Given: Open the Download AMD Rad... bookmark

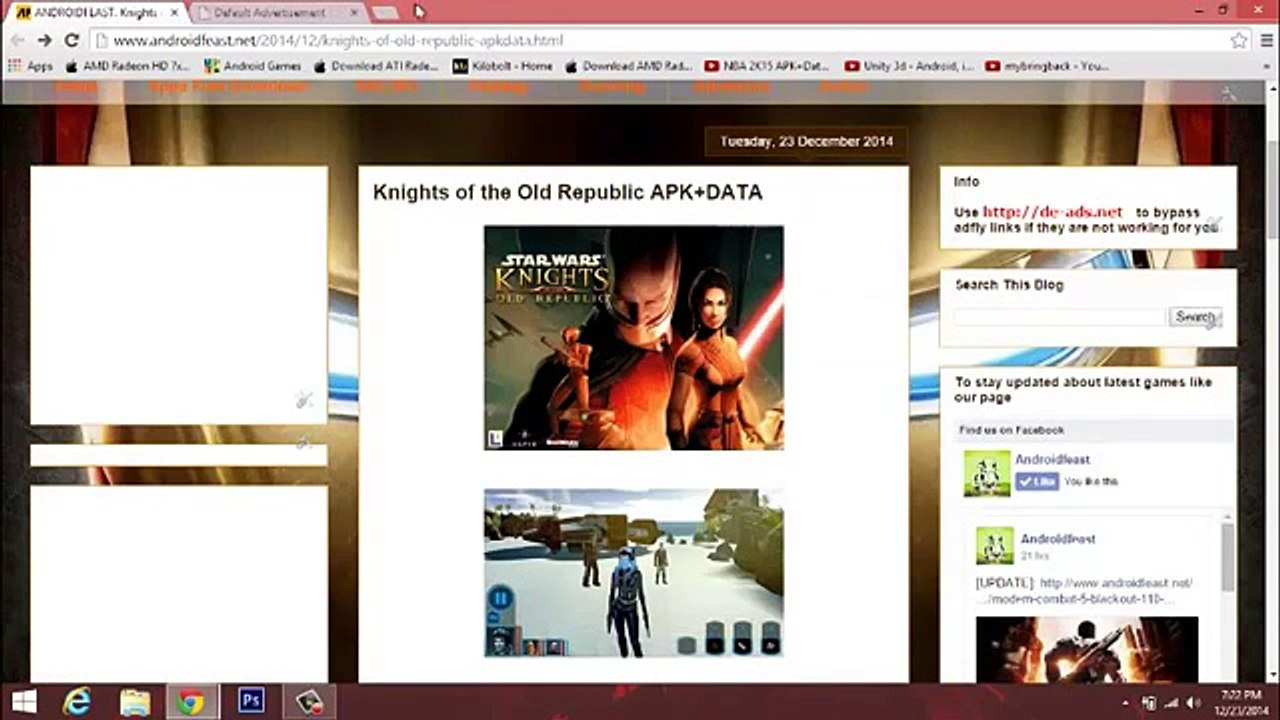Looking at the screenshot, I should [628, 66].
